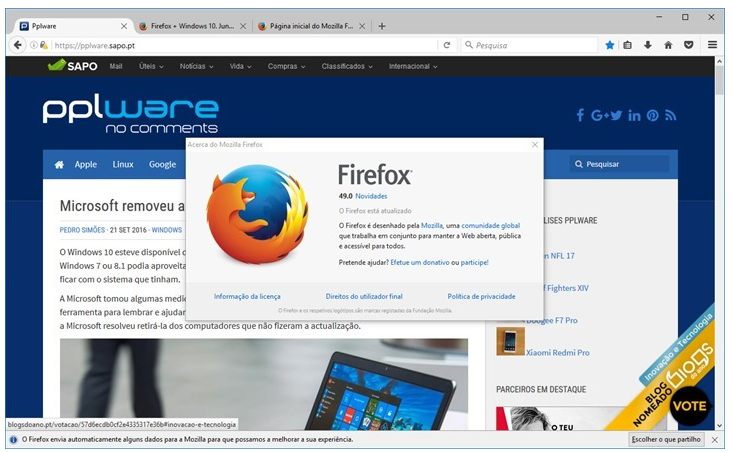Expand the Vida dropdown menu
Screen dimensions: 733x452
pos(240,66)
